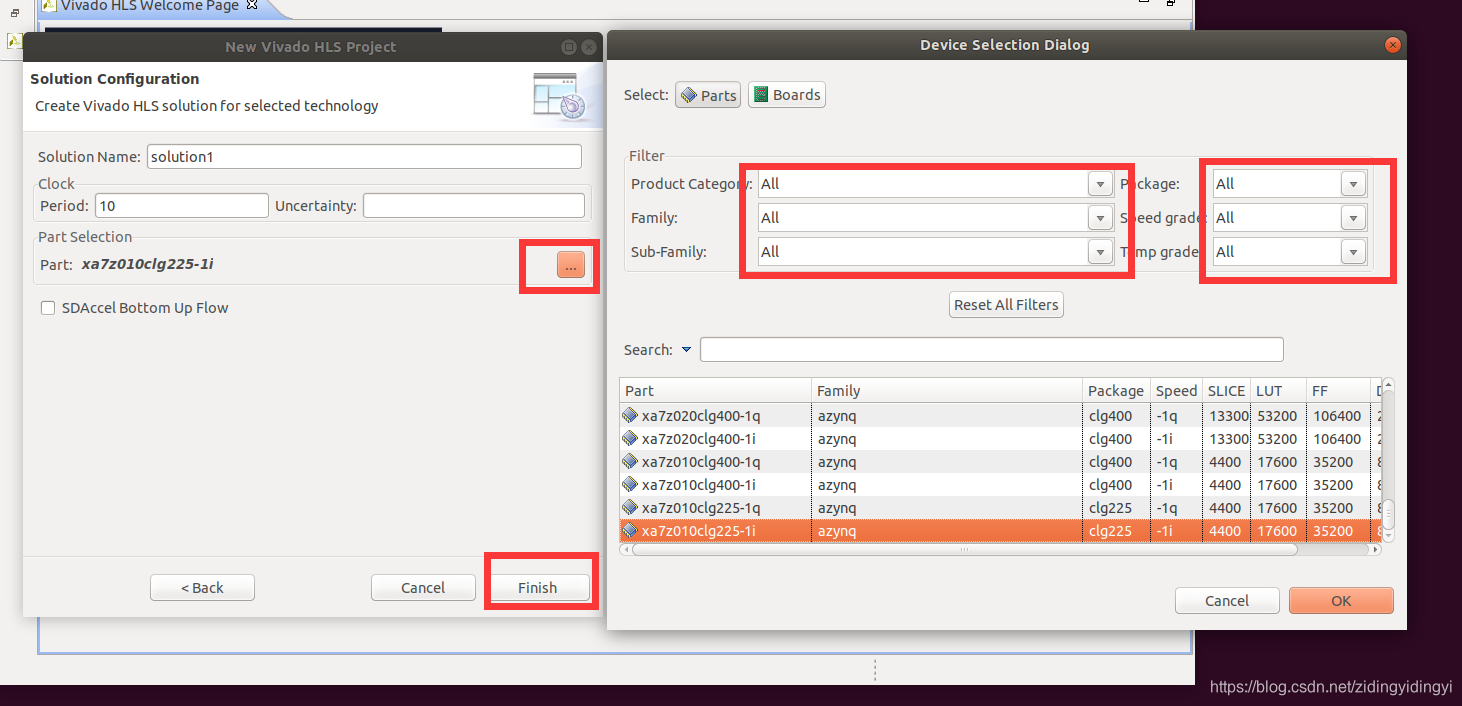Select part row xa7z020clg400-1i
Image resolution: width=1462 pixels, height=706 pixels.
(1000, 439)
